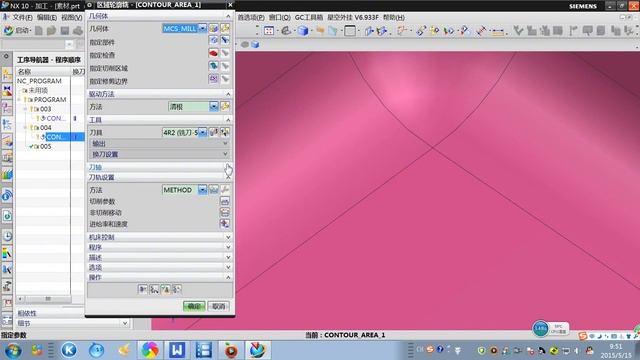Show the specified part flashlight icon
Screen dimensions: 640x360
tap(225, 40)
